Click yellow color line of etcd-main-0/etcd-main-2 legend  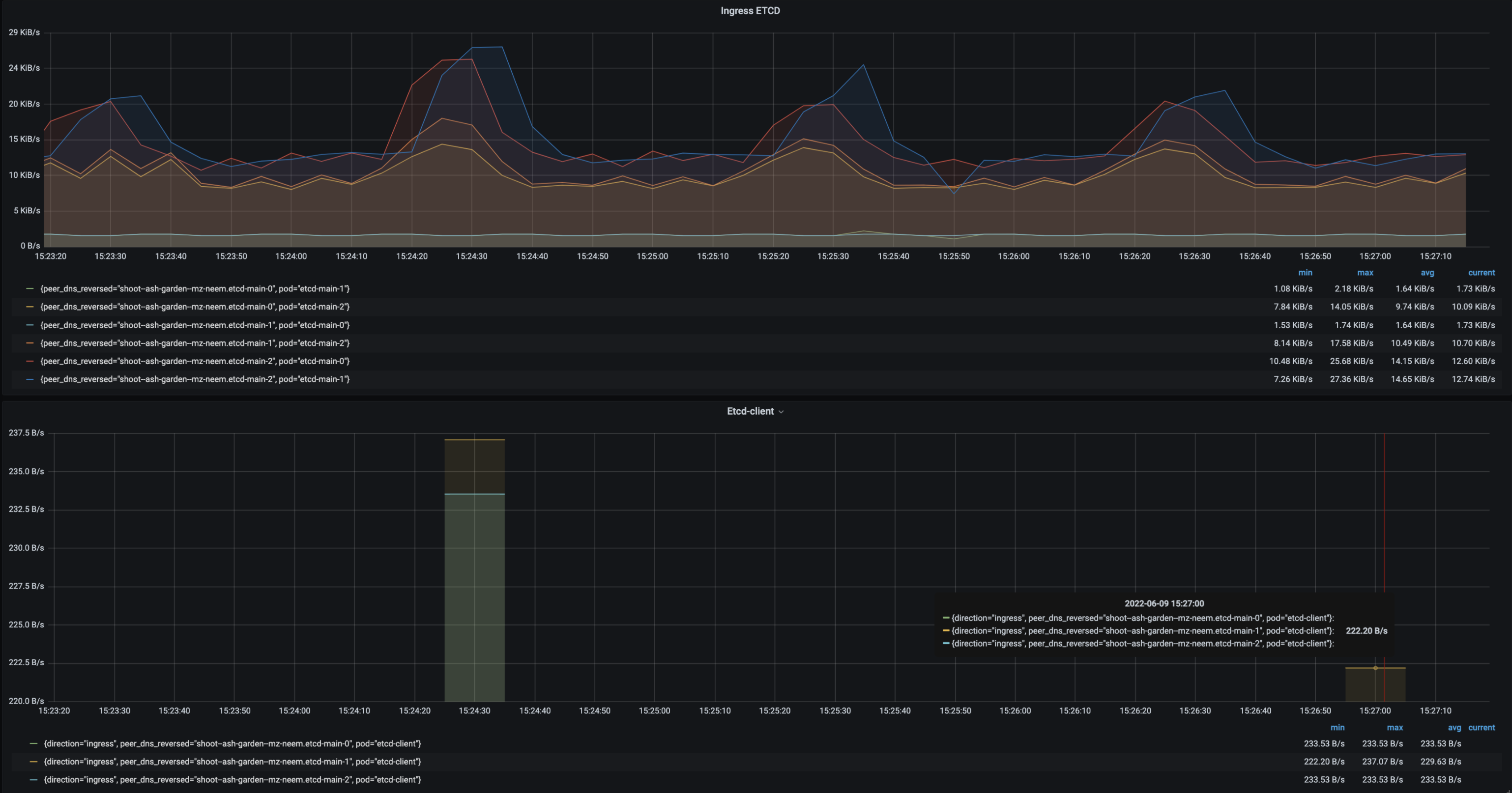point(30,307)
